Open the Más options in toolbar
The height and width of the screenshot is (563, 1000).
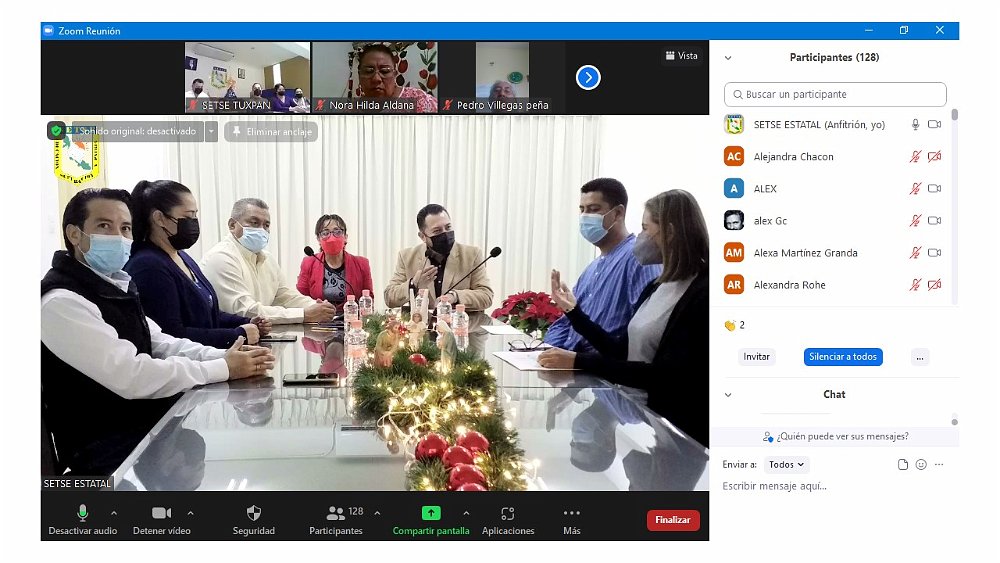tap(571, 514)
